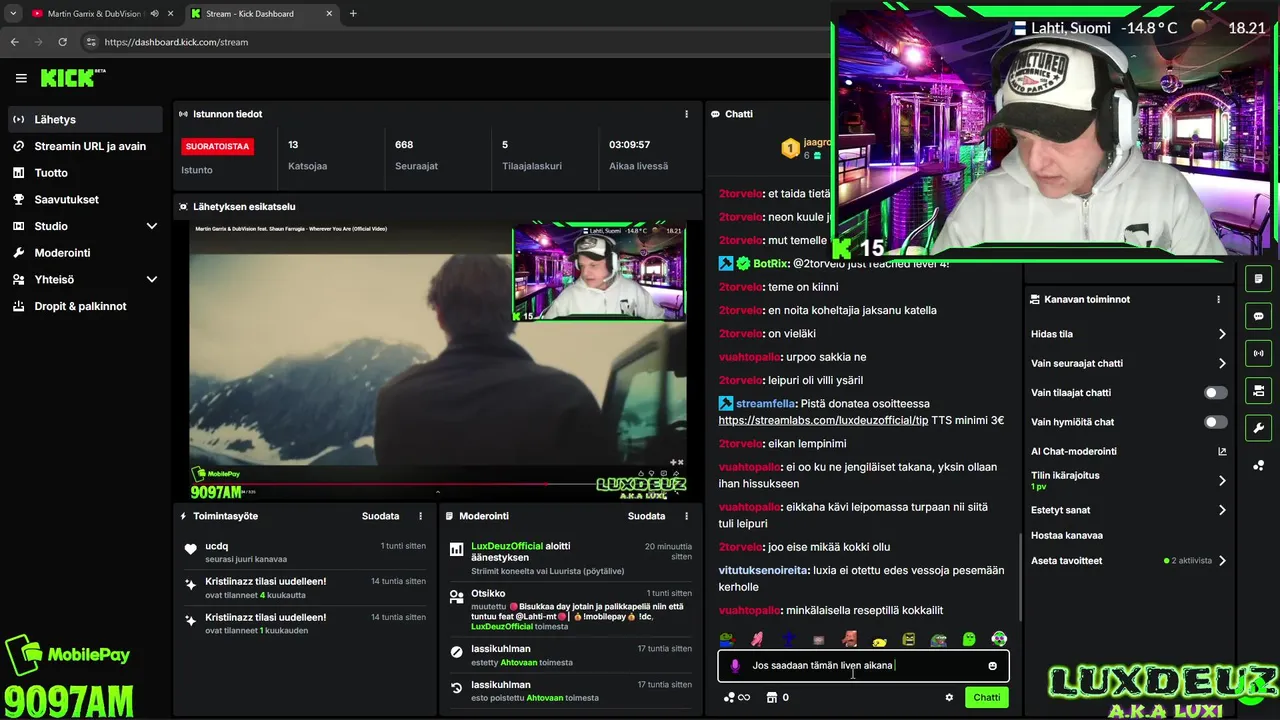Open Suodata filter in Toimintasyöte
Screen dimensions: 1280x720
coord(380,516)
